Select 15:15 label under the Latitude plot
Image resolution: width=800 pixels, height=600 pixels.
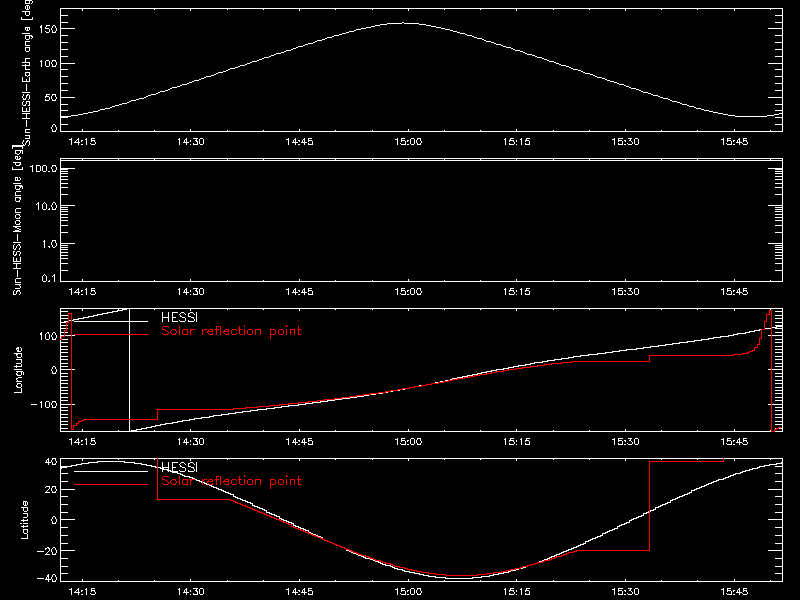click(517, 592)
